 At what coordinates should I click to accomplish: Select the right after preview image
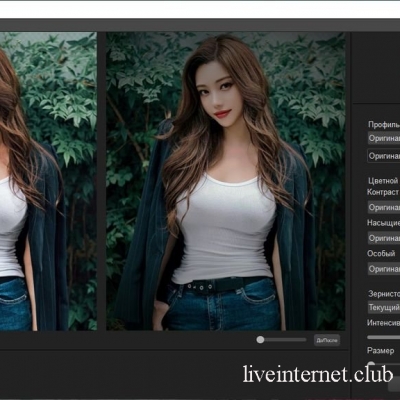coord(226,181)
